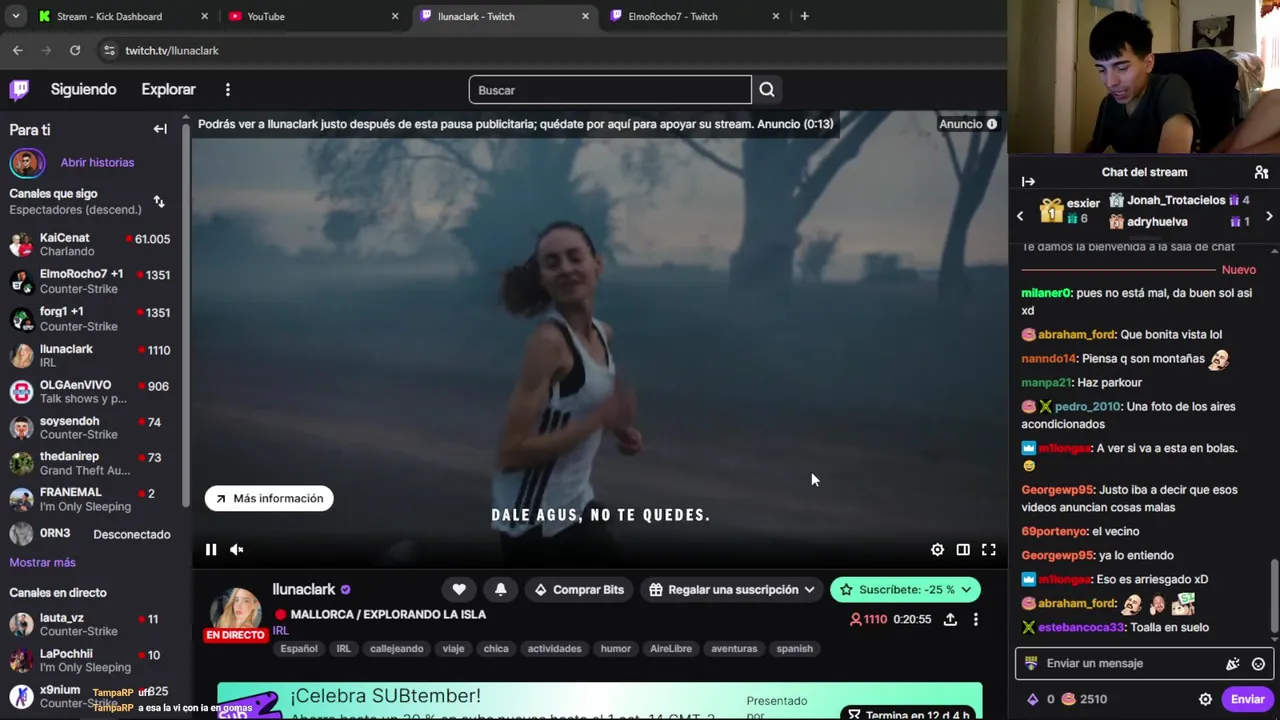Collapse the Para ti sidebar
The width and height of the screenshot is (1280, 720).
(x=160, y=129)
